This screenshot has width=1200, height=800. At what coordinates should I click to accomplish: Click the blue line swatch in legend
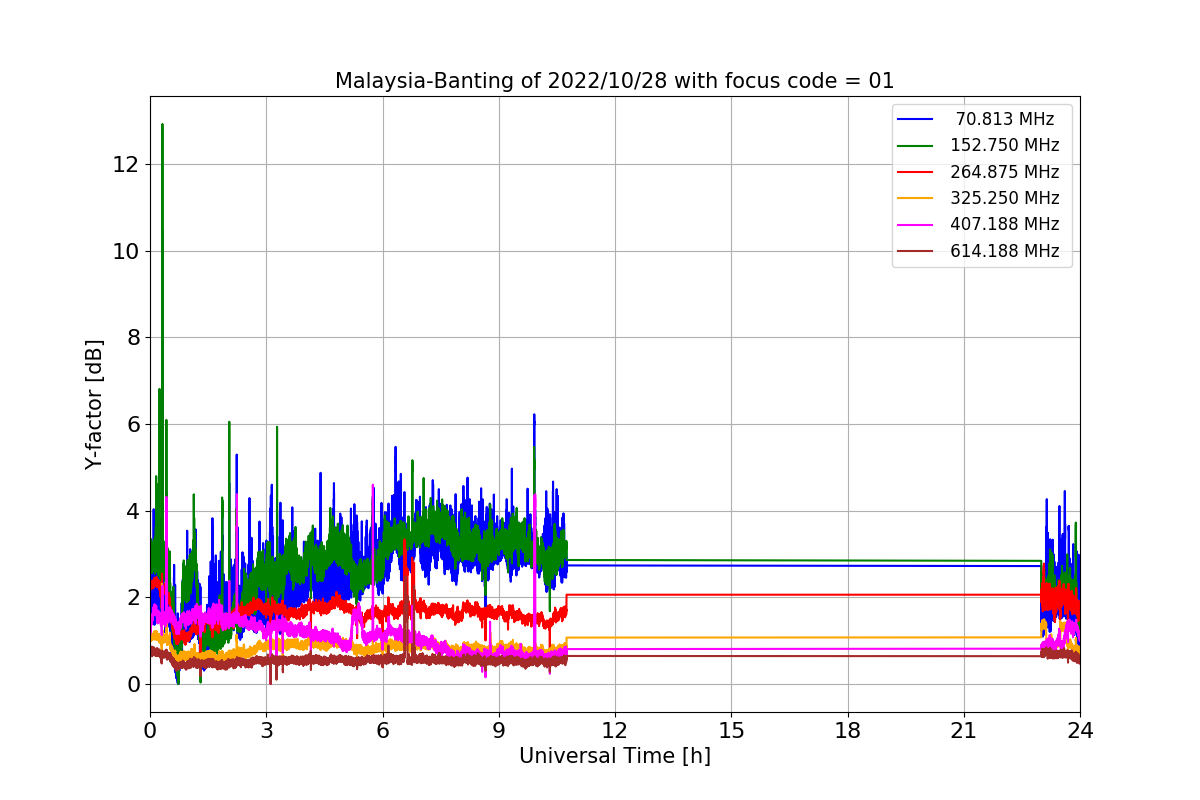[x=915, y=119]
